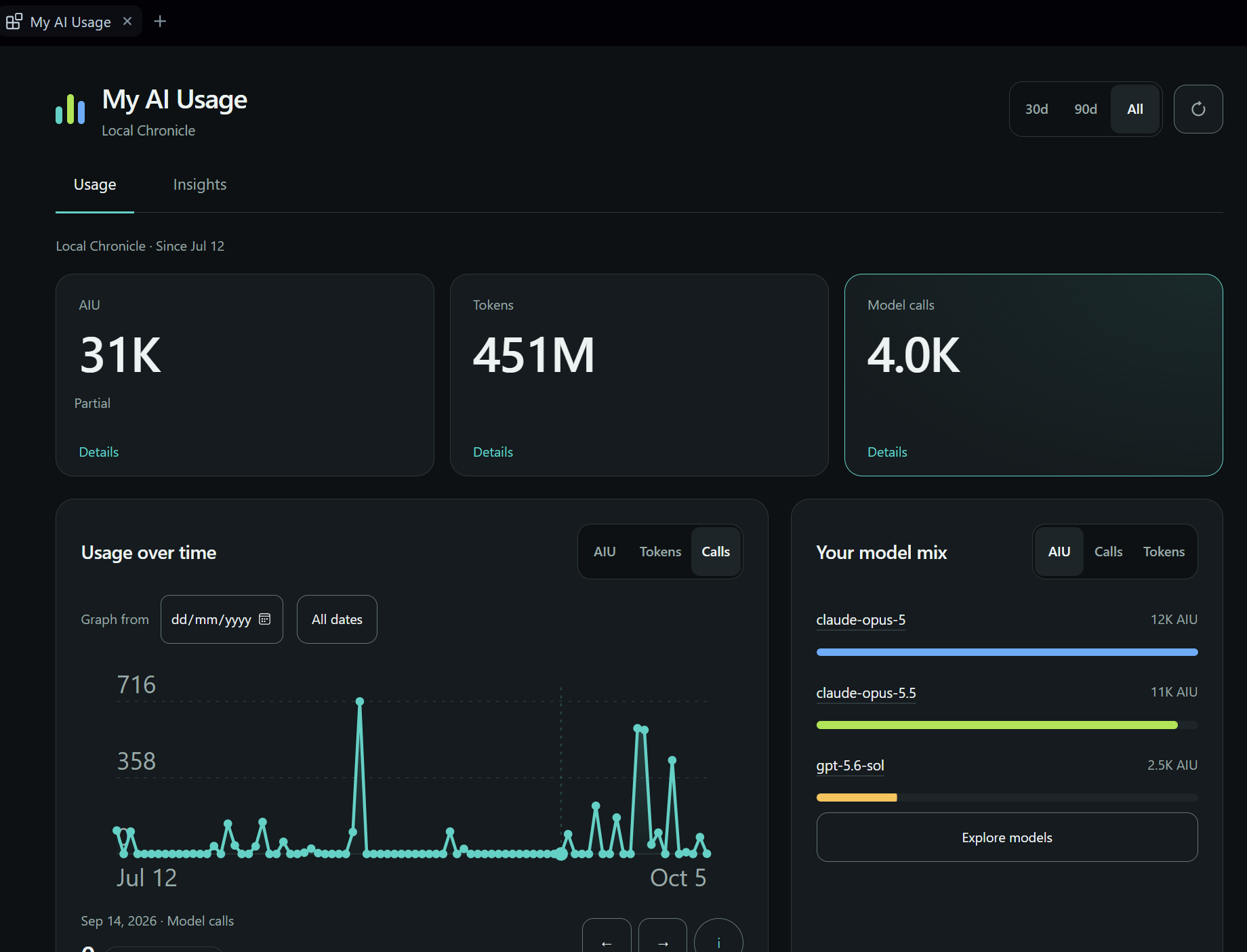Viewport: 1247px width, 952px height.
Task: Open the Insights tab
Action: point(200,184)
